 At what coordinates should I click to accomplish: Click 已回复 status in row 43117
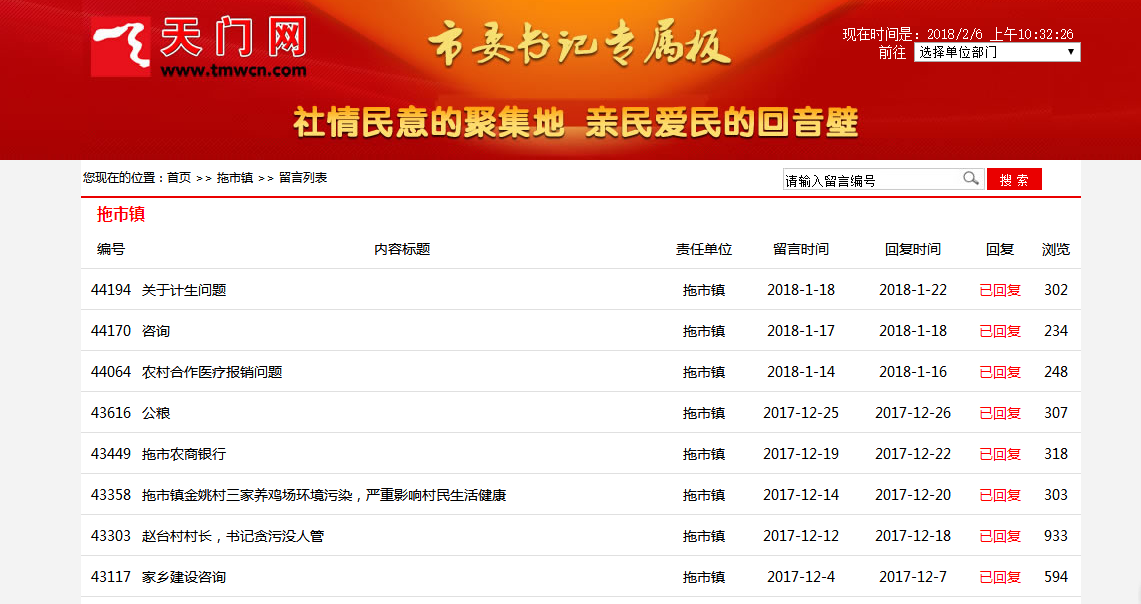1000,577
